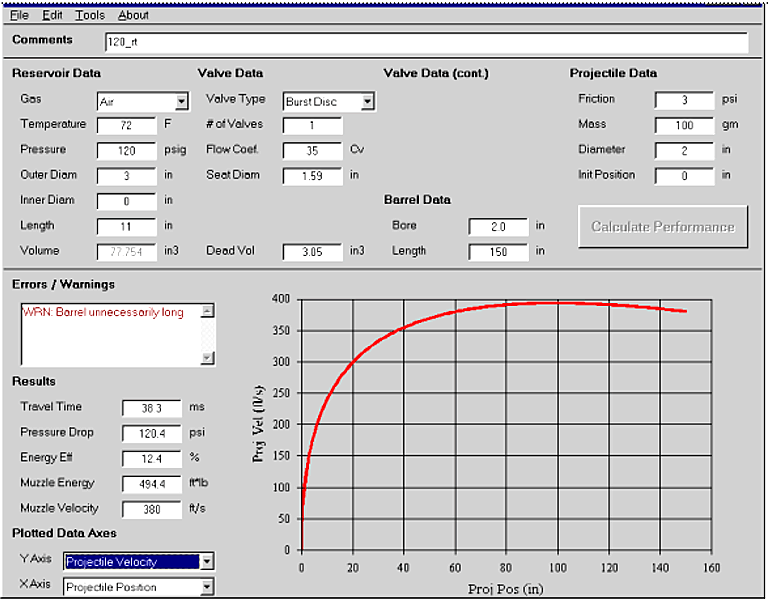The height and width of the screenshot is (601, 768).
Task: Expand the Gas dropdown showing Air
Action: [181, 102]
